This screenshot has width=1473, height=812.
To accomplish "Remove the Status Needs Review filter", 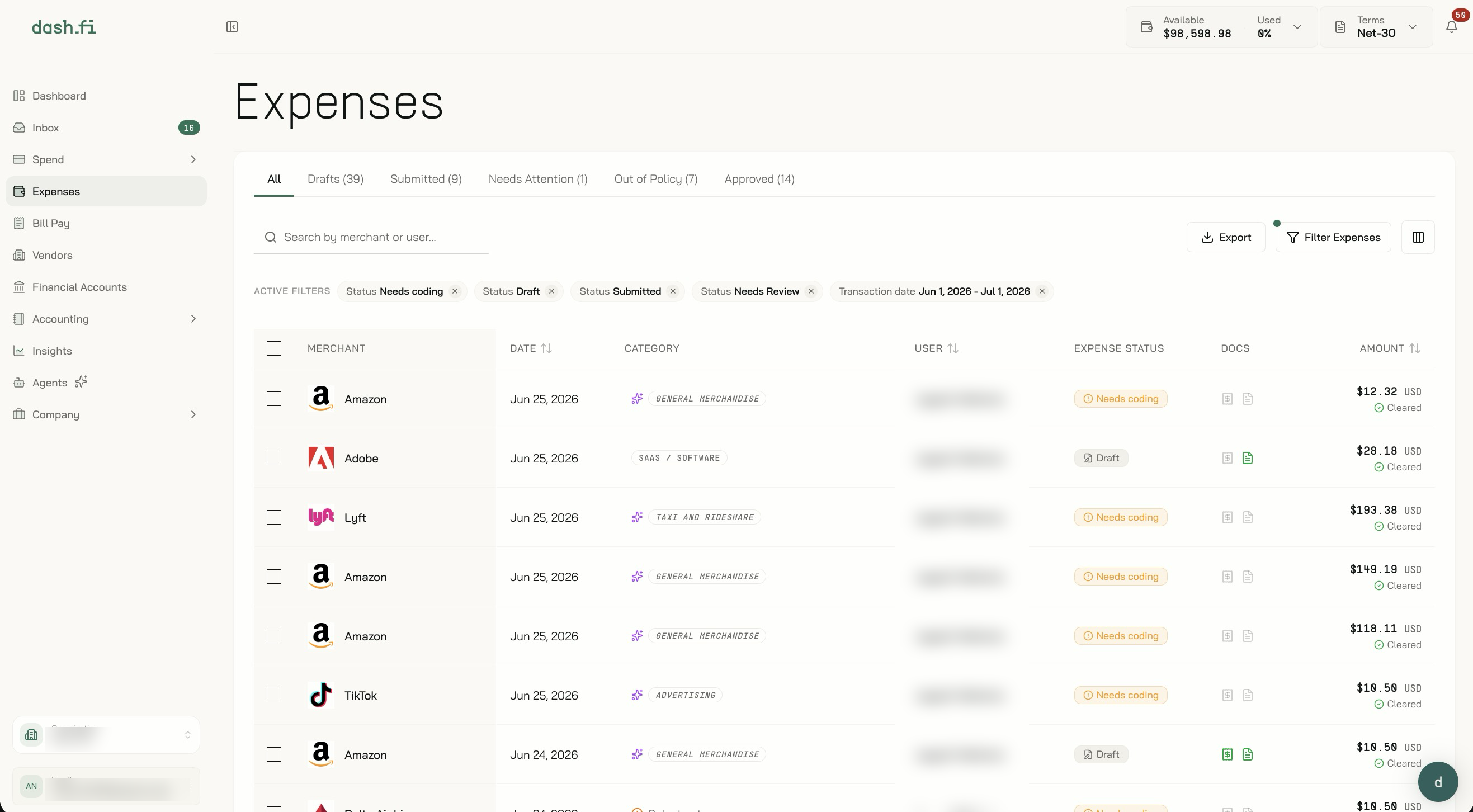I will coord(811,291).
